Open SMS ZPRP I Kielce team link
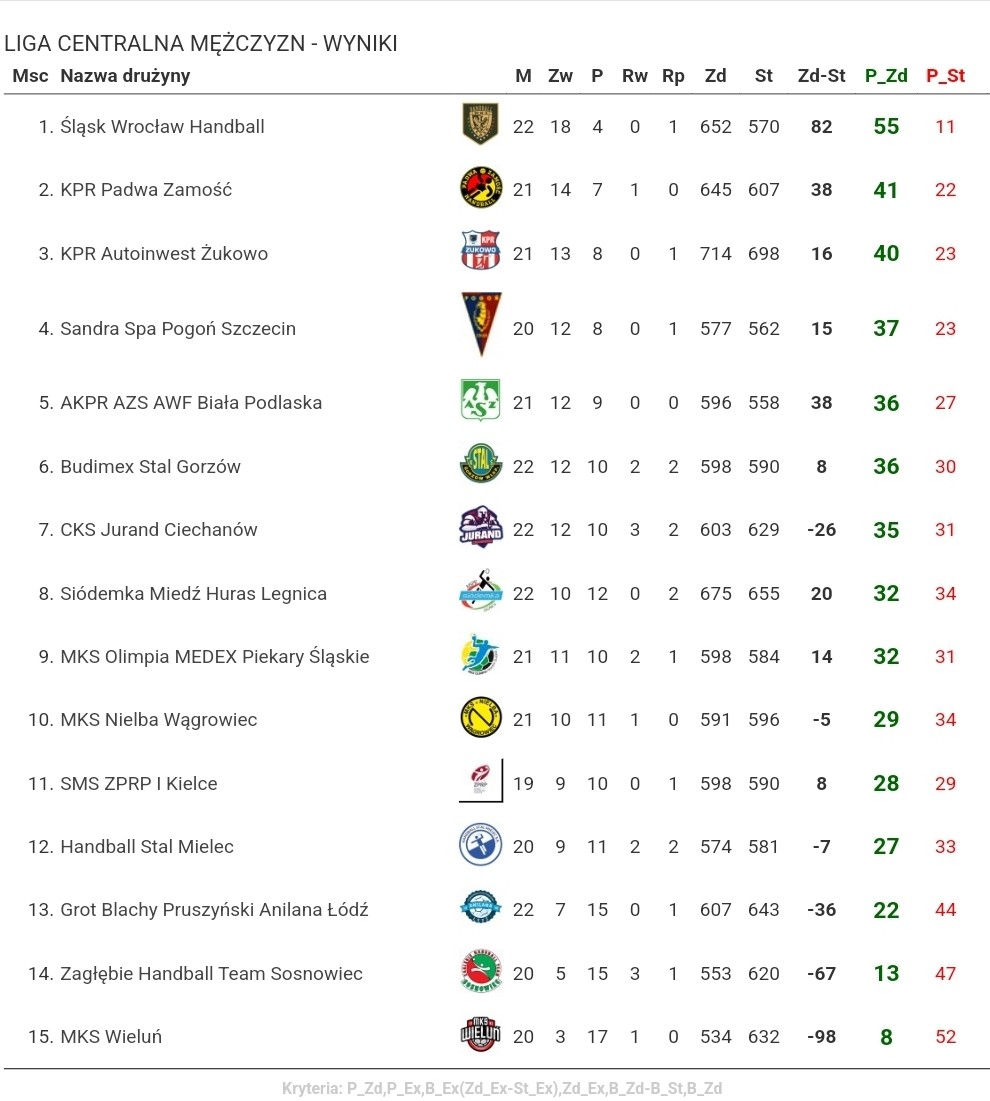990x1101 pixels. (139, 783)
